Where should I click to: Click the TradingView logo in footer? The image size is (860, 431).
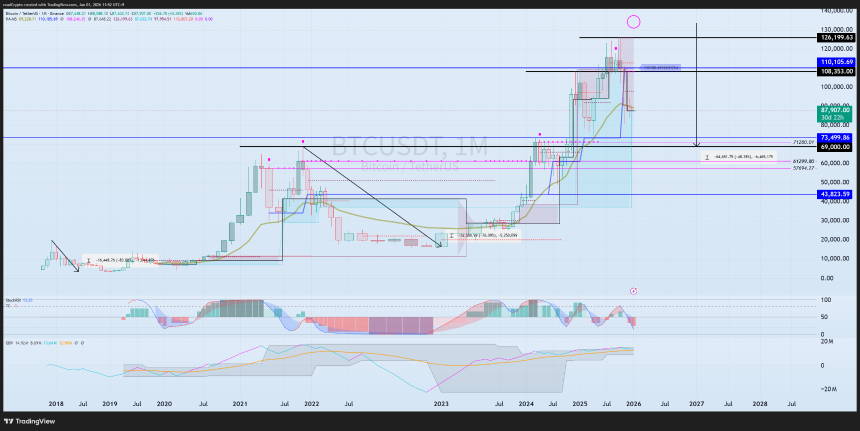pyautogui.click(x=29, y=421)
